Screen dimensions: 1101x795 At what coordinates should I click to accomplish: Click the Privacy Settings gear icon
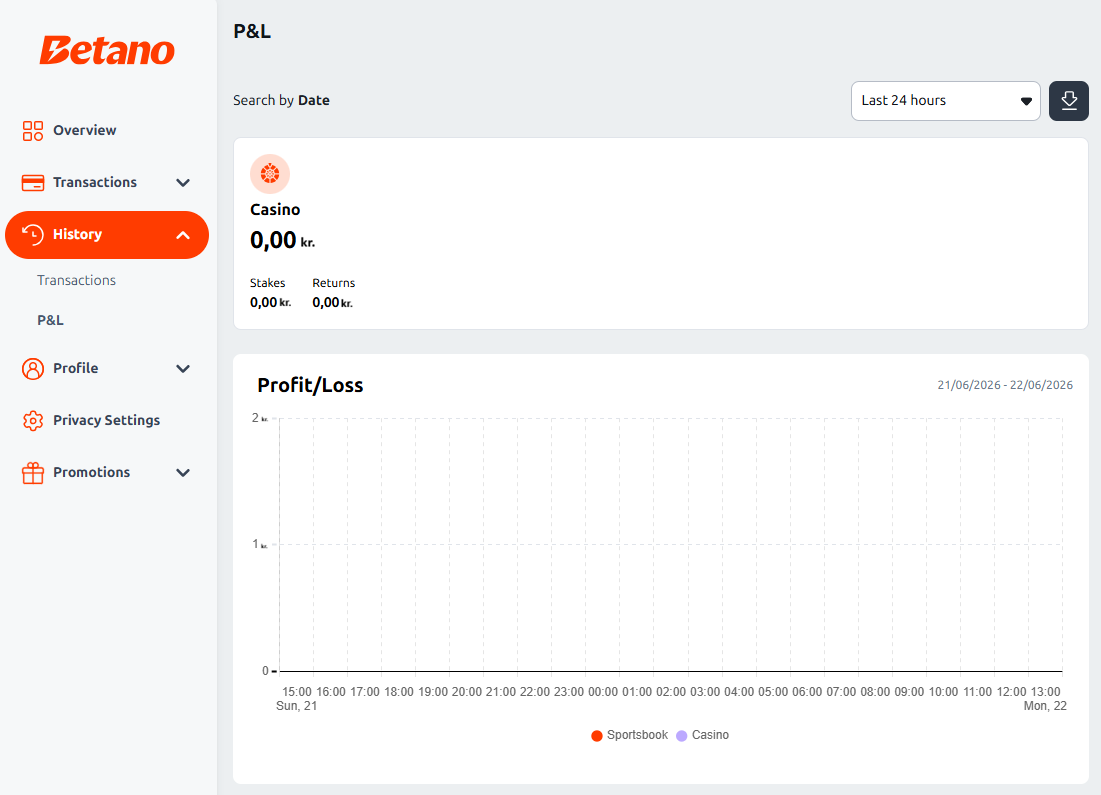[x=32, y=421]
